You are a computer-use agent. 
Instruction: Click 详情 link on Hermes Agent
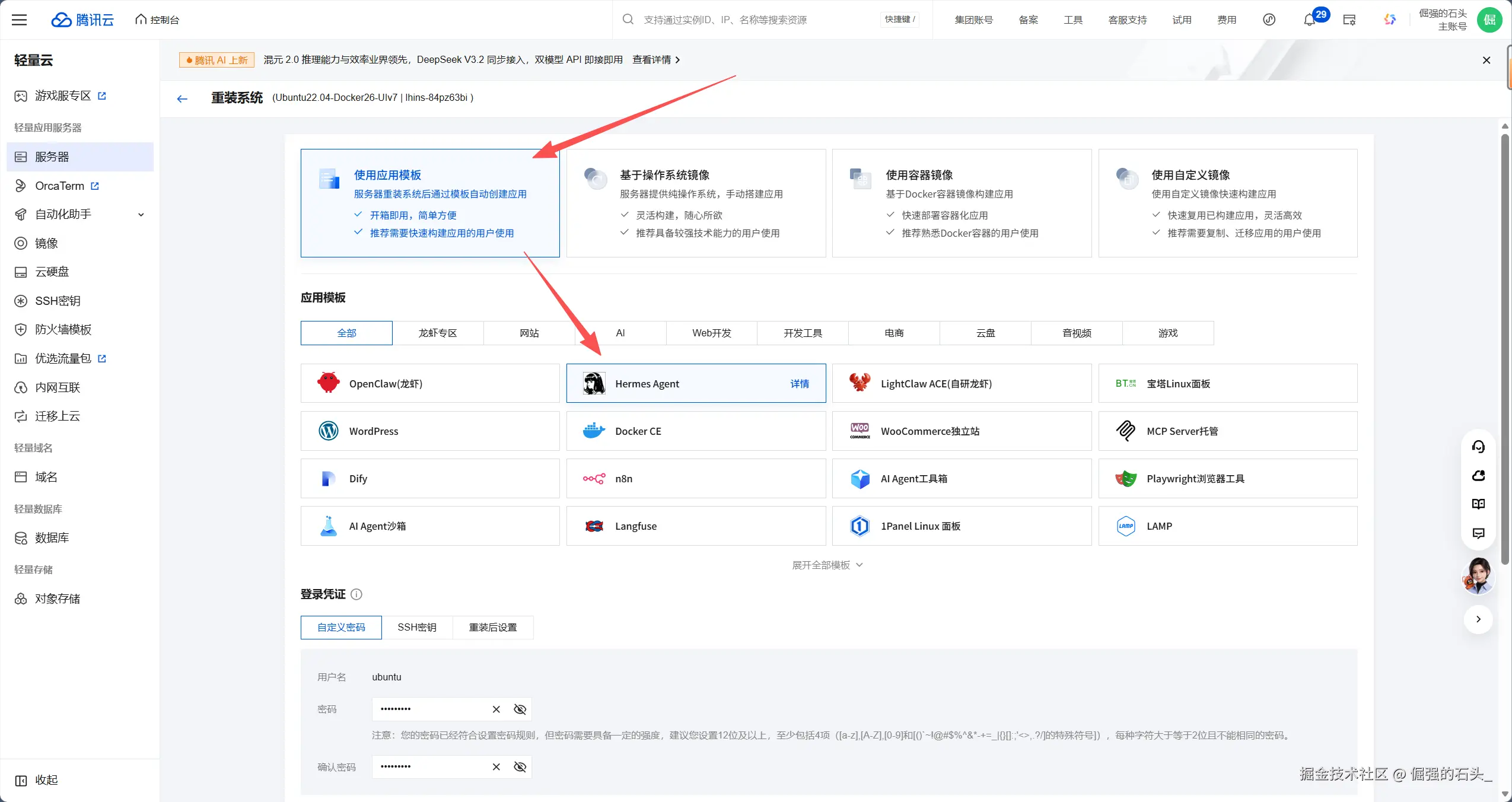click(x=799, y=384)
